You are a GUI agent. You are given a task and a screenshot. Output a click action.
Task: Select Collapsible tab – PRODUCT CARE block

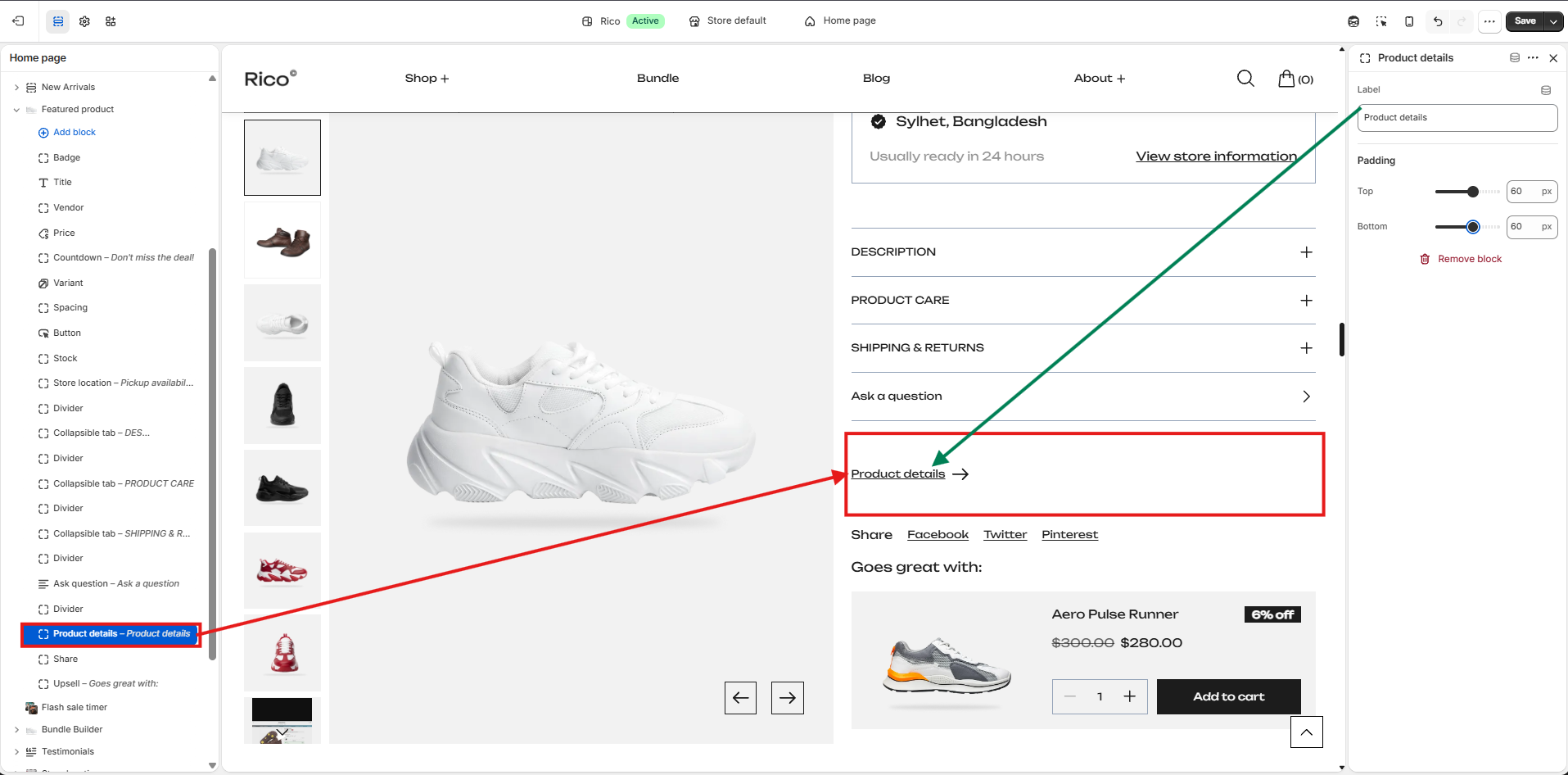[123, 484]
